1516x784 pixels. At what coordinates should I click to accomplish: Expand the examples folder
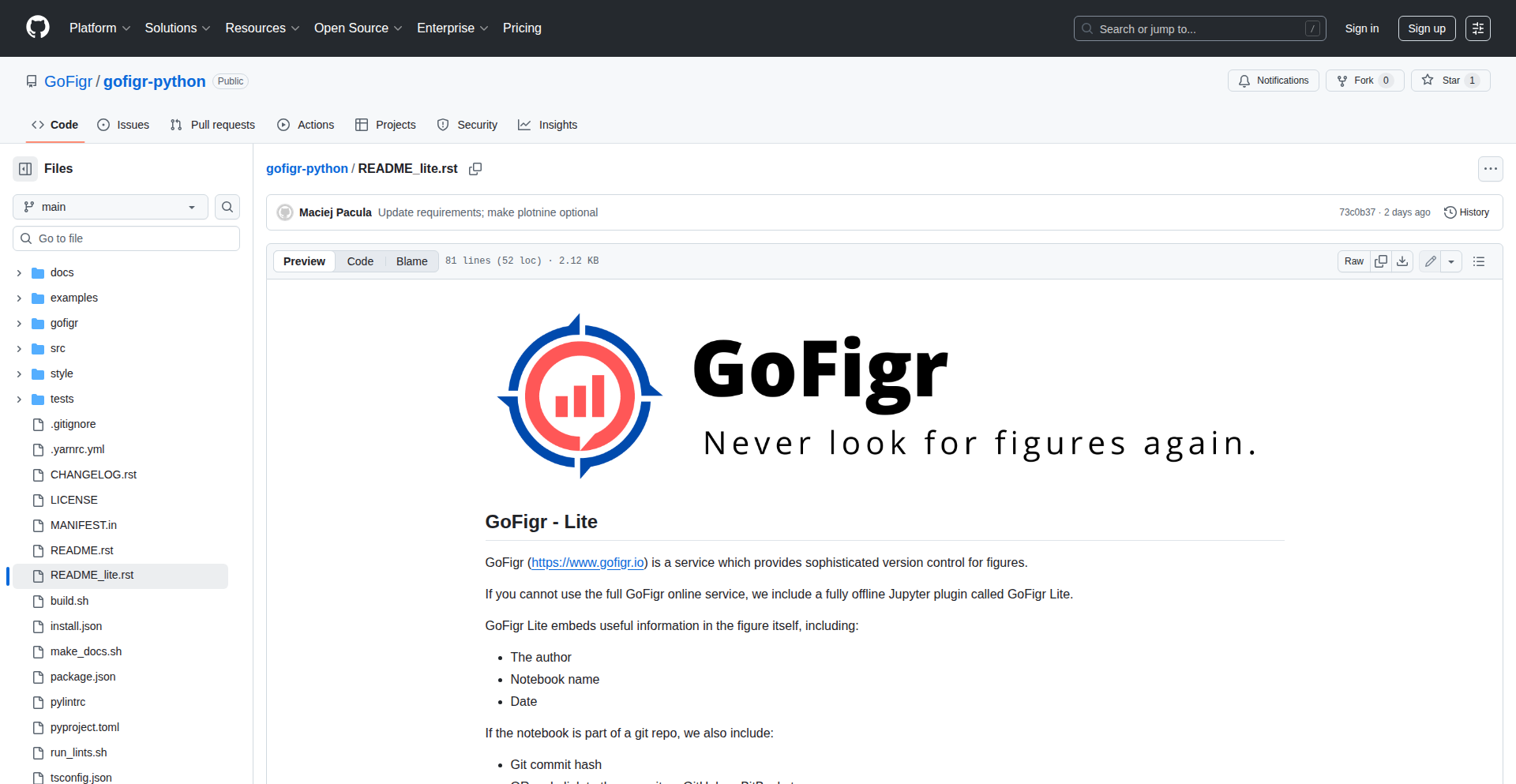coord(19,298)
